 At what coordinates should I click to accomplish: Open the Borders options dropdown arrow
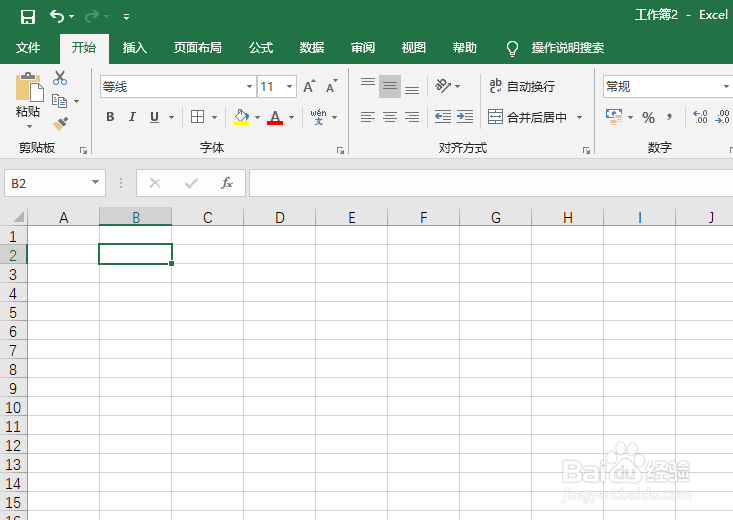(x=215, y=117)
